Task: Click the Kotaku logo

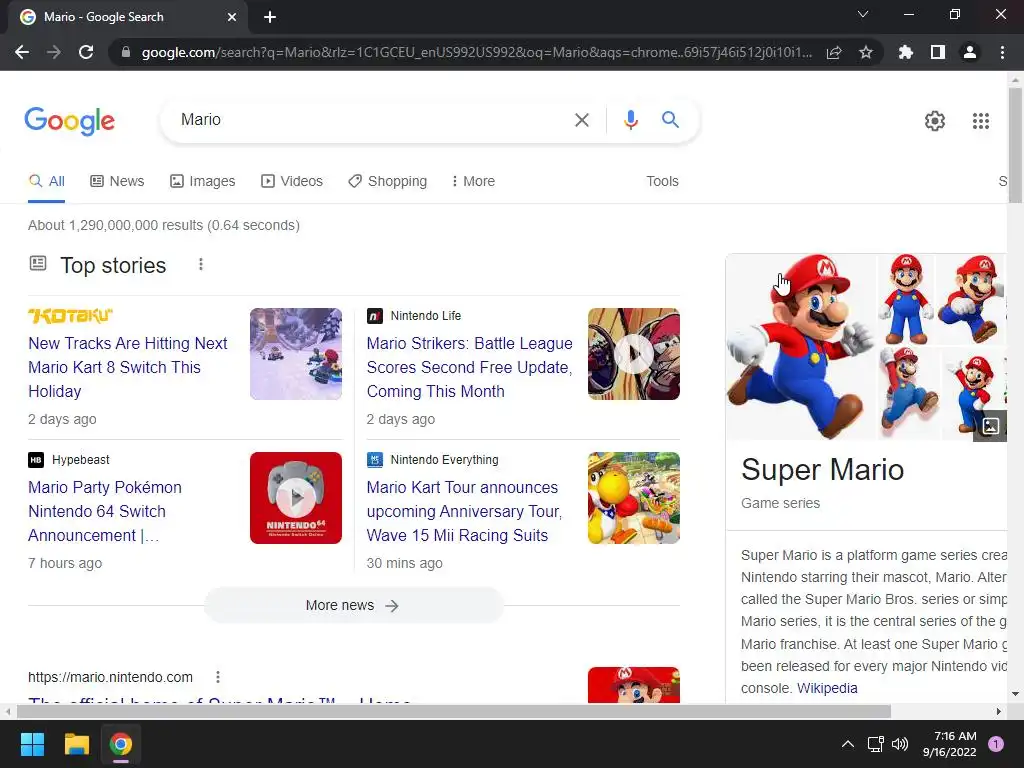Action: click(x=71, y=316)
